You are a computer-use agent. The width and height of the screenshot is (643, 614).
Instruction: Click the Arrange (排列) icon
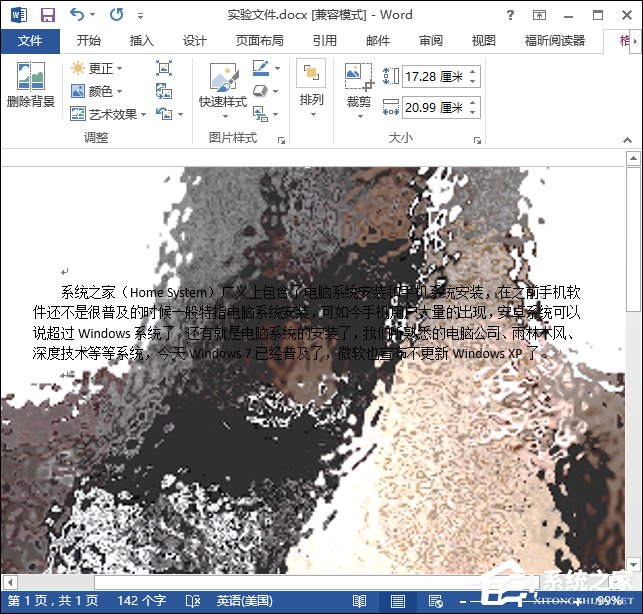click(311, 76)
